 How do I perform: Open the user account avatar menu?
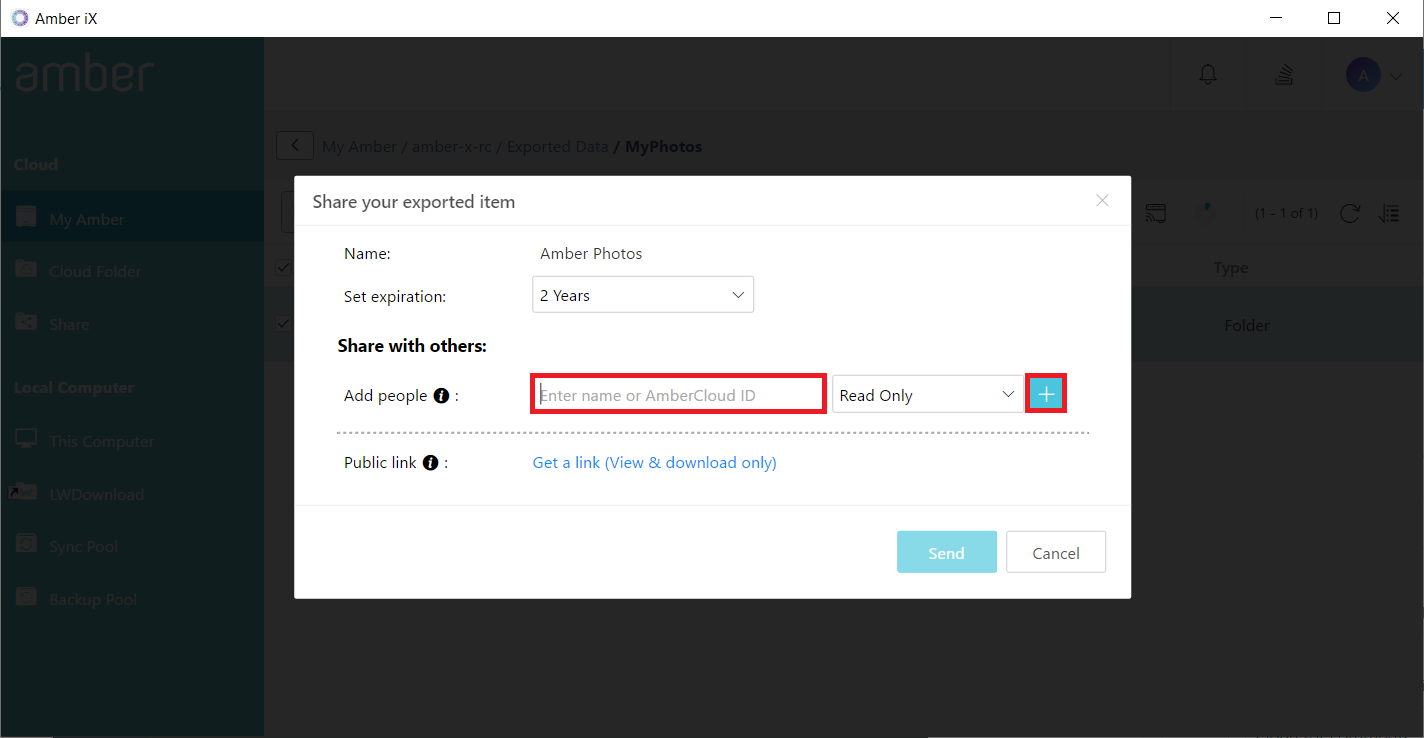[1375, 74]
